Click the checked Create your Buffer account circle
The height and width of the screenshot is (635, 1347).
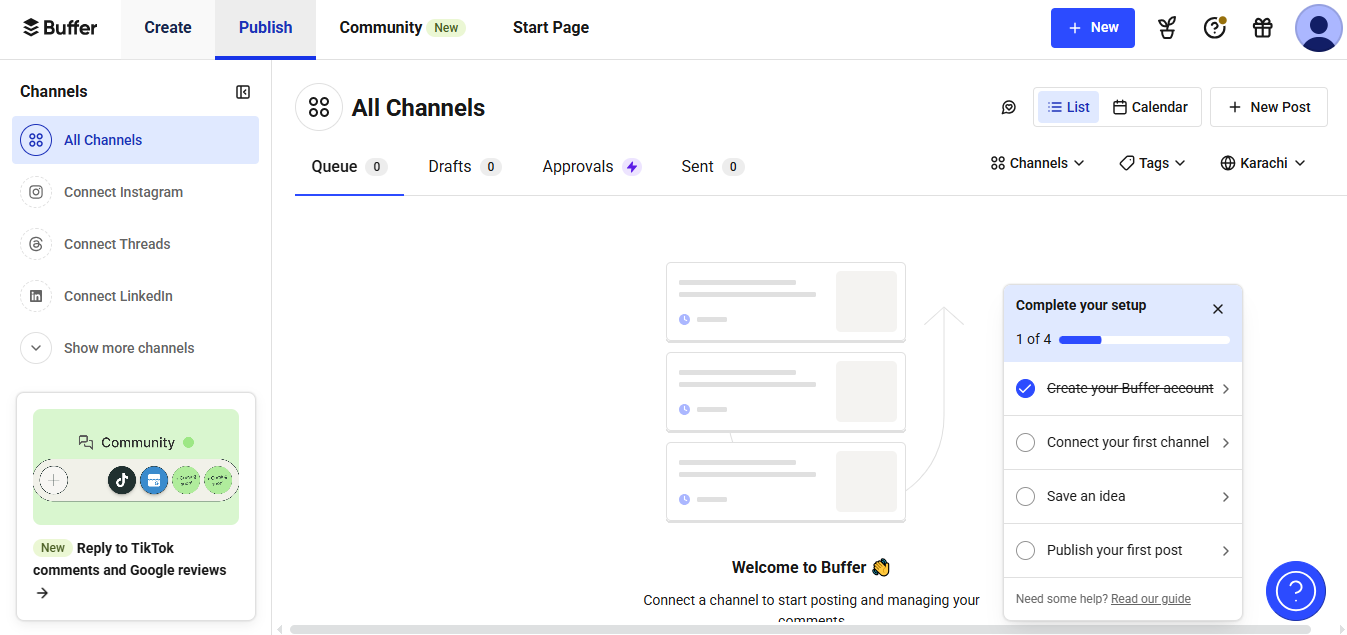pyautogui.click(x=1025, y=389)
